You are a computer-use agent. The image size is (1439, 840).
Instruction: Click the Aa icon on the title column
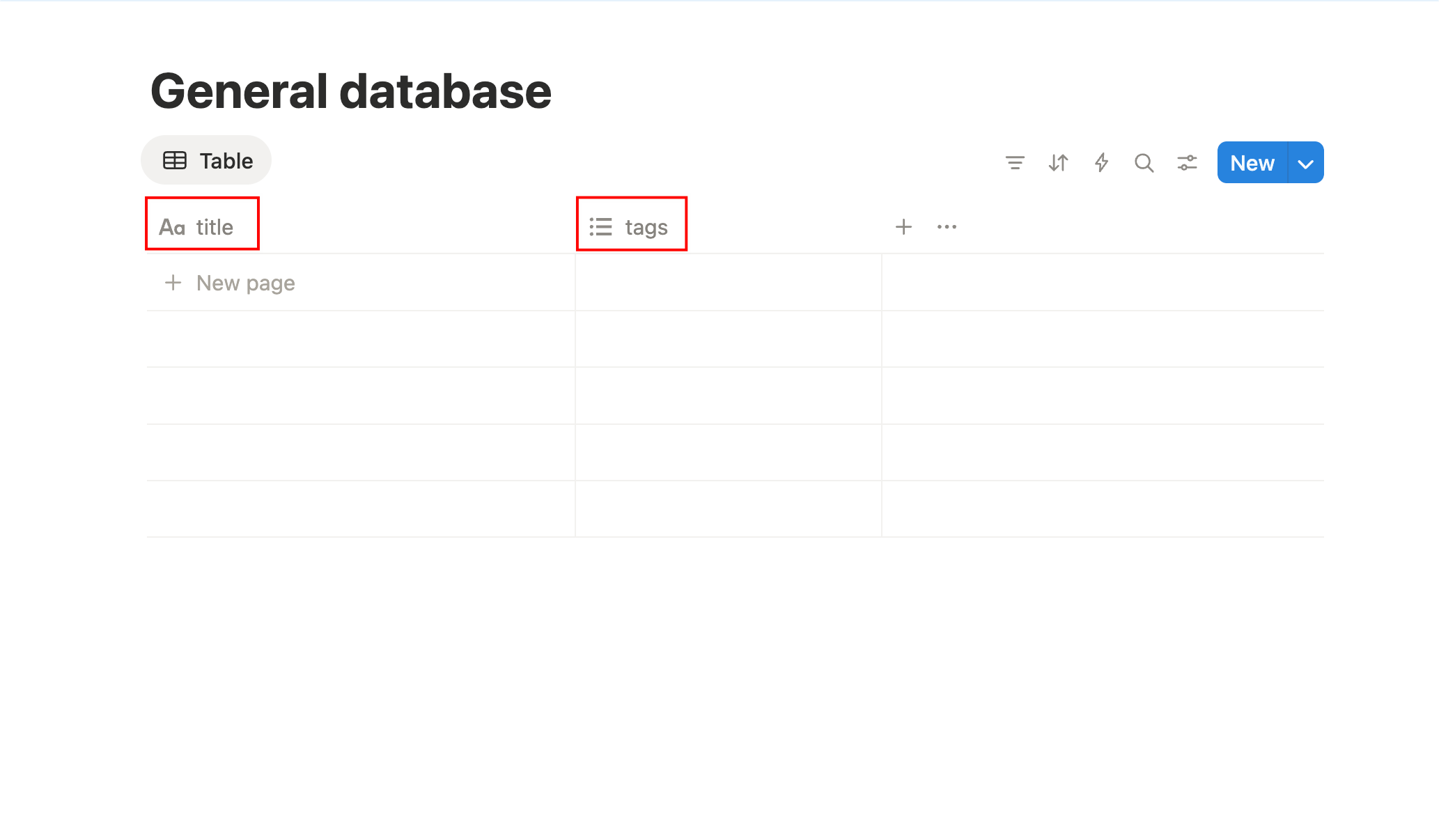[x=172, y=227]
